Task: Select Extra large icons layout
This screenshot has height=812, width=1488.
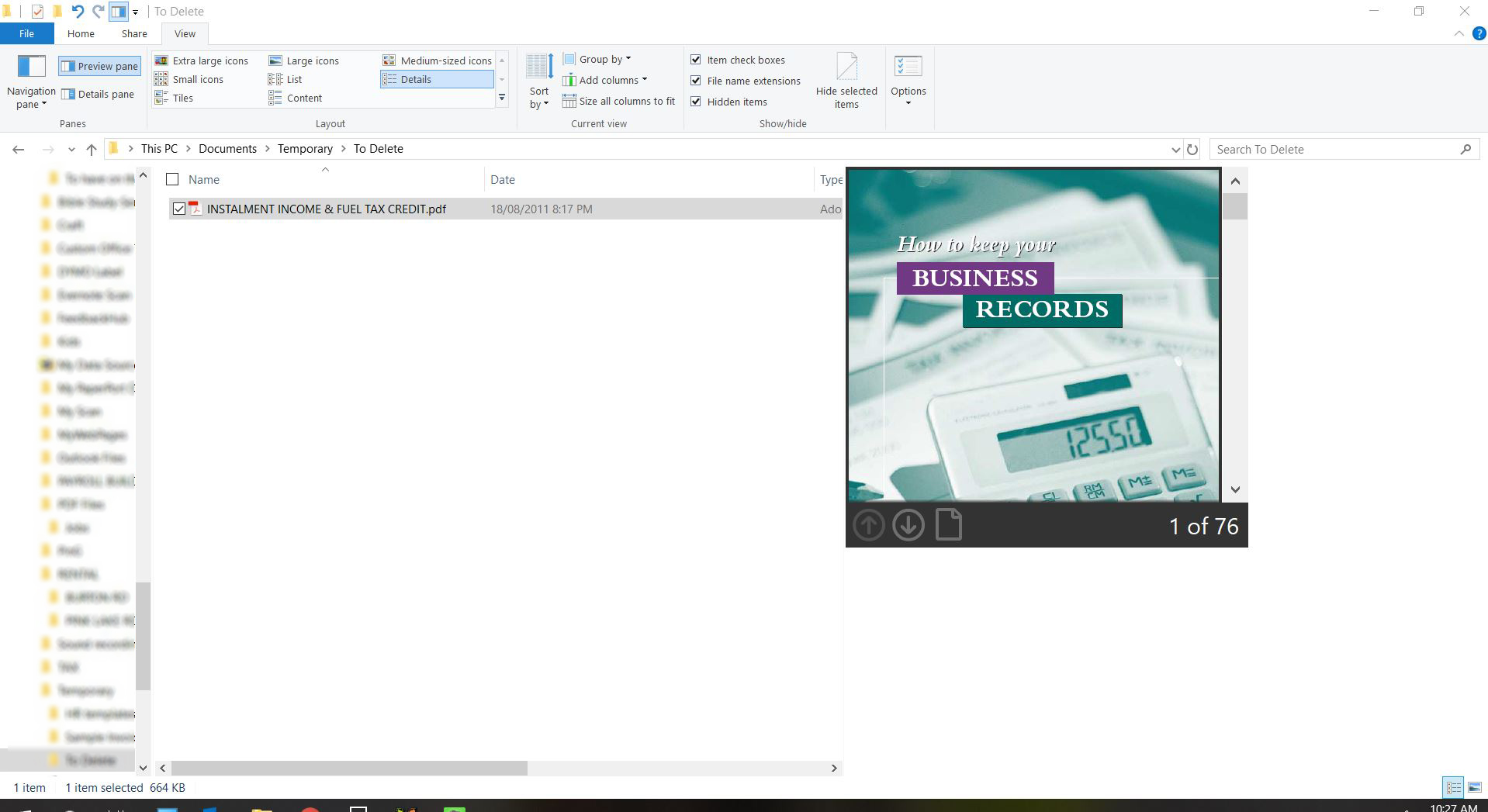Action: pos(203,60)
